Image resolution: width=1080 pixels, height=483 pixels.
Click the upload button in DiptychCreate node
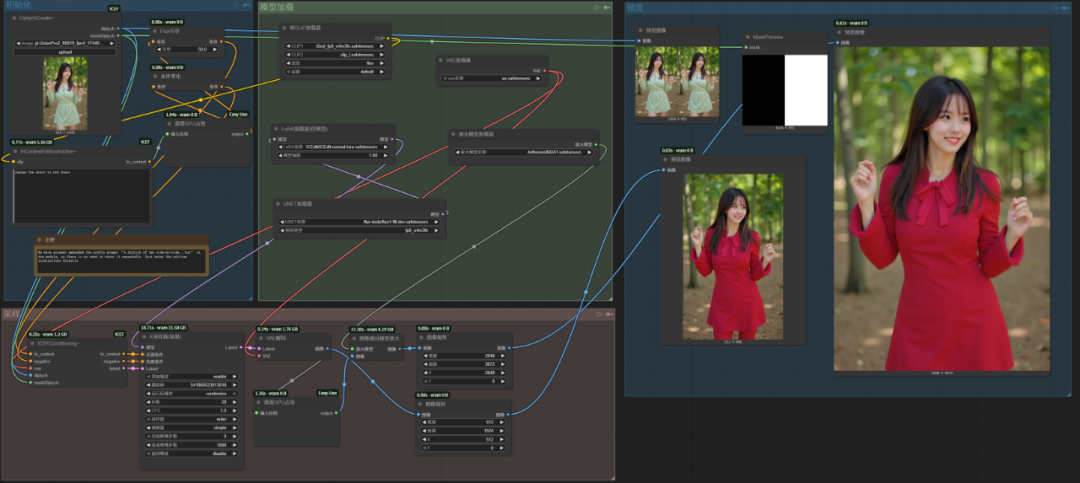(67, 51)
